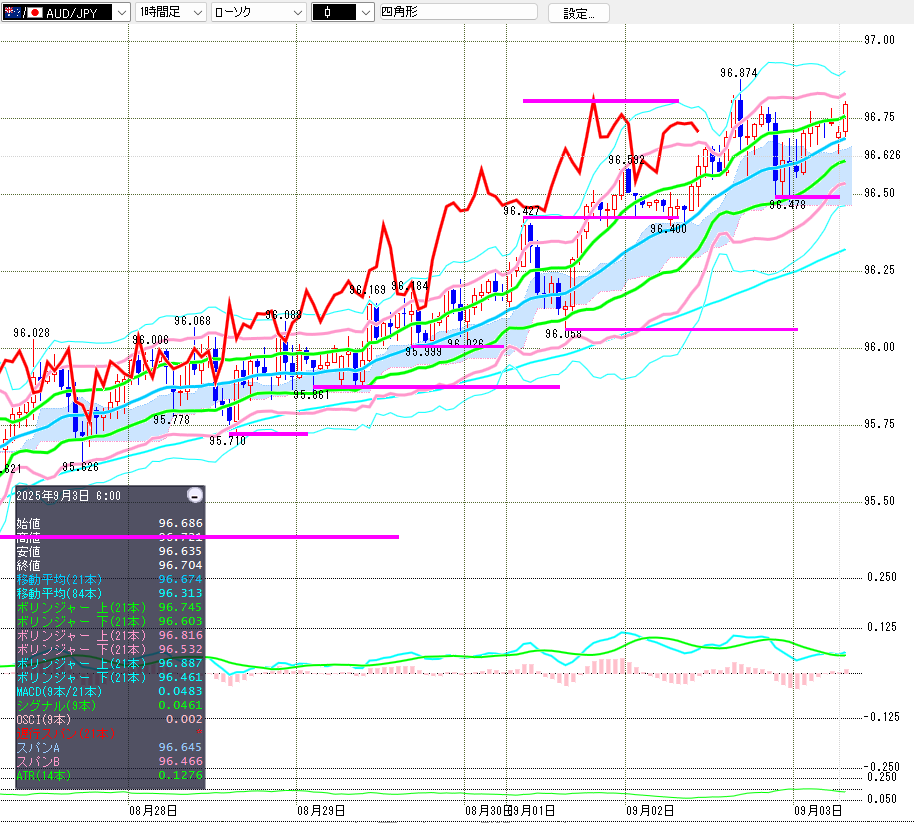Click the 96.400 price label on chart
This screenshot has height=823, width=914.
668,229
